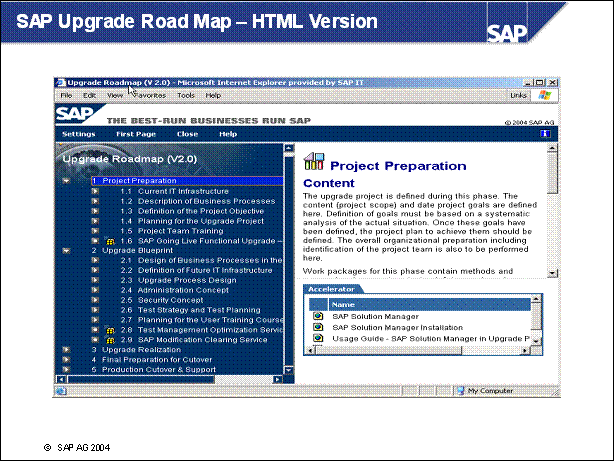
Task: Click the Project Preparation header icon
Action: point(313,163)
